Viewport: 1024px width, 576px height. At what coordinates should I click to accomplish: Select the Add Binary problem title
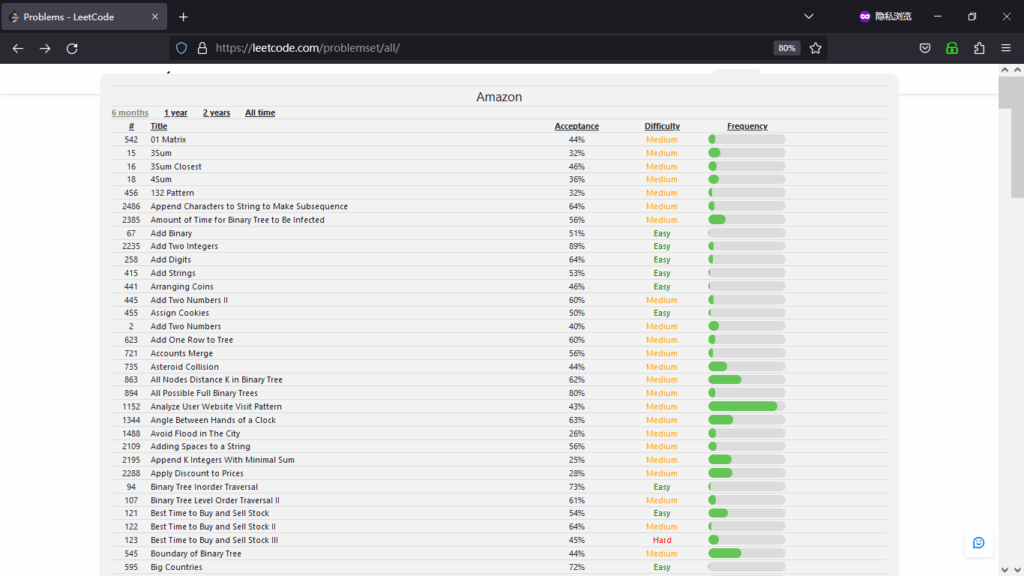pos(171,233)
